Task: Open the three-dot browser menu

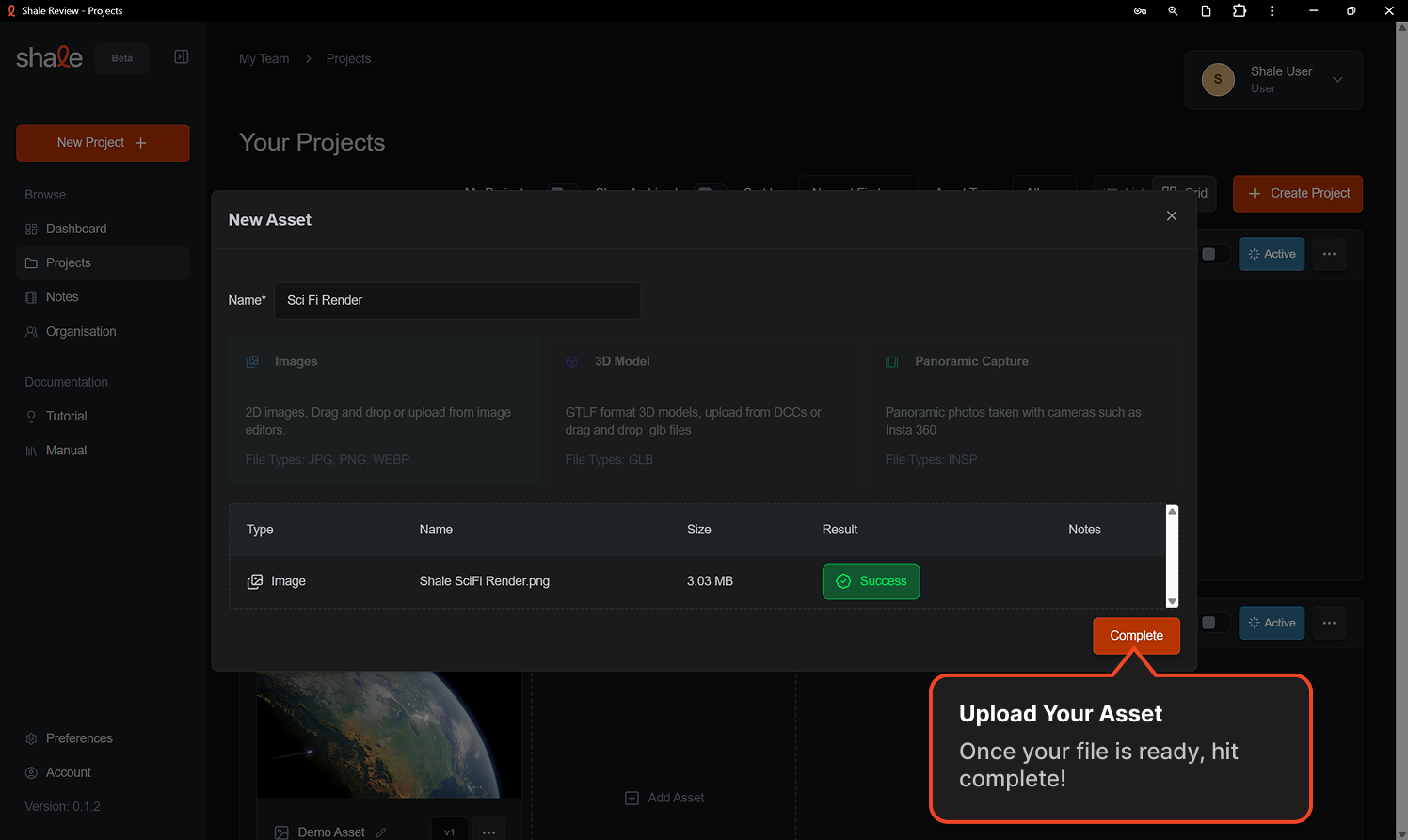Action: (x=1272, y=11)
